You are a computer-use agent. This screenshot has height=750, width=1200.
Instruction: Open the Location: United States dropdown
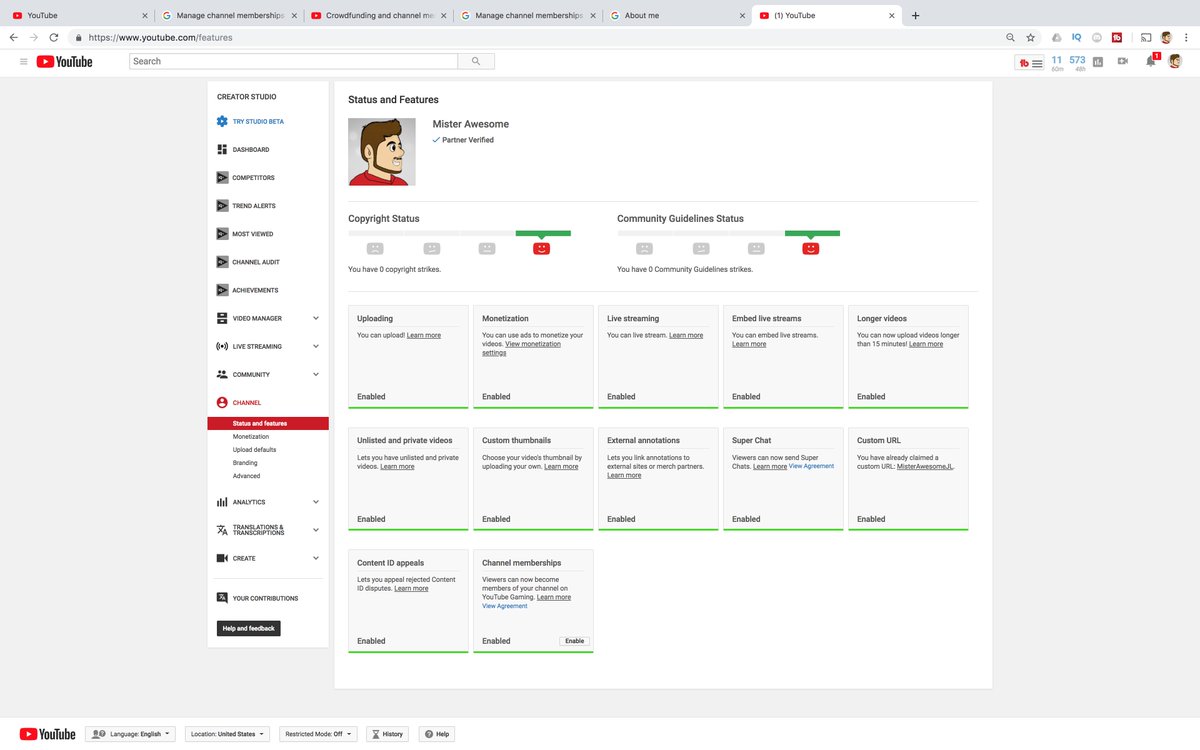(227, 734)
